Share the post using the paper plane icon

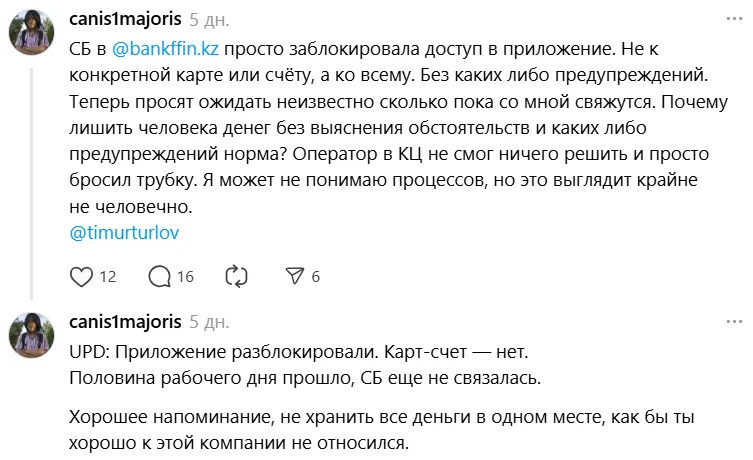pyautogui.click(x=295, y=276)
